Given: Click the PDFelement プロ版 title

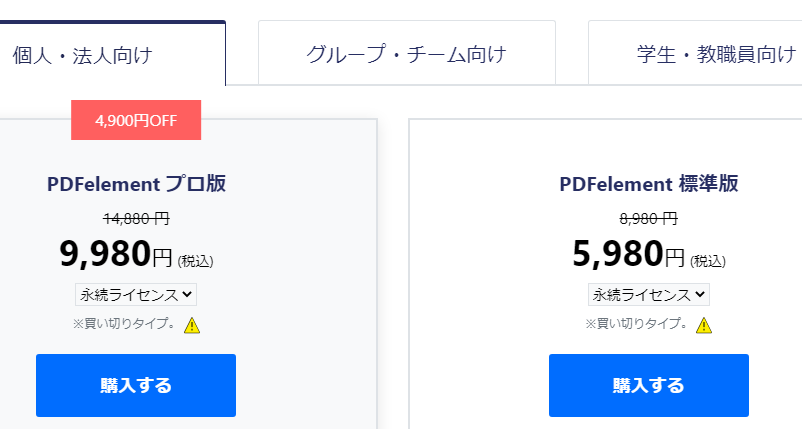Looking at the screenshot, I should pos(136,184).
